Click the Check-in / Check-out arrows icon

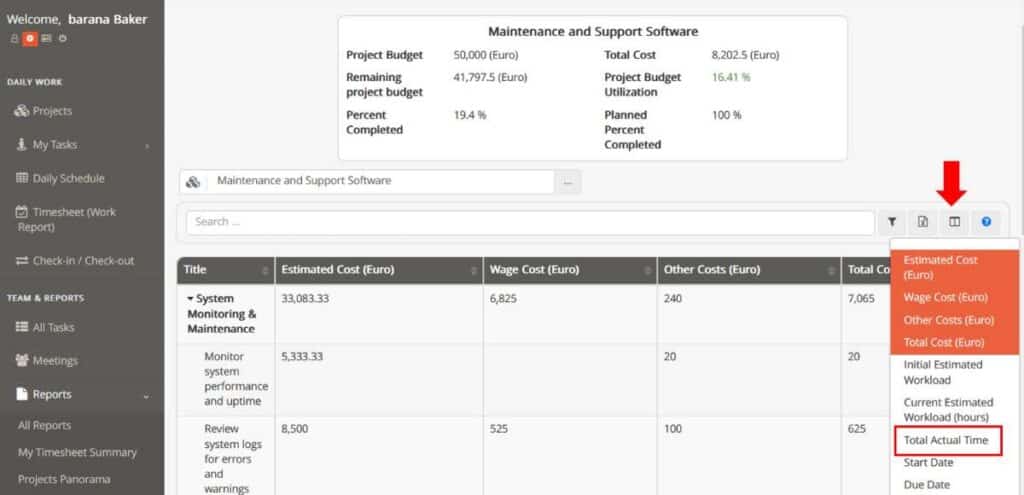[22, 261]
